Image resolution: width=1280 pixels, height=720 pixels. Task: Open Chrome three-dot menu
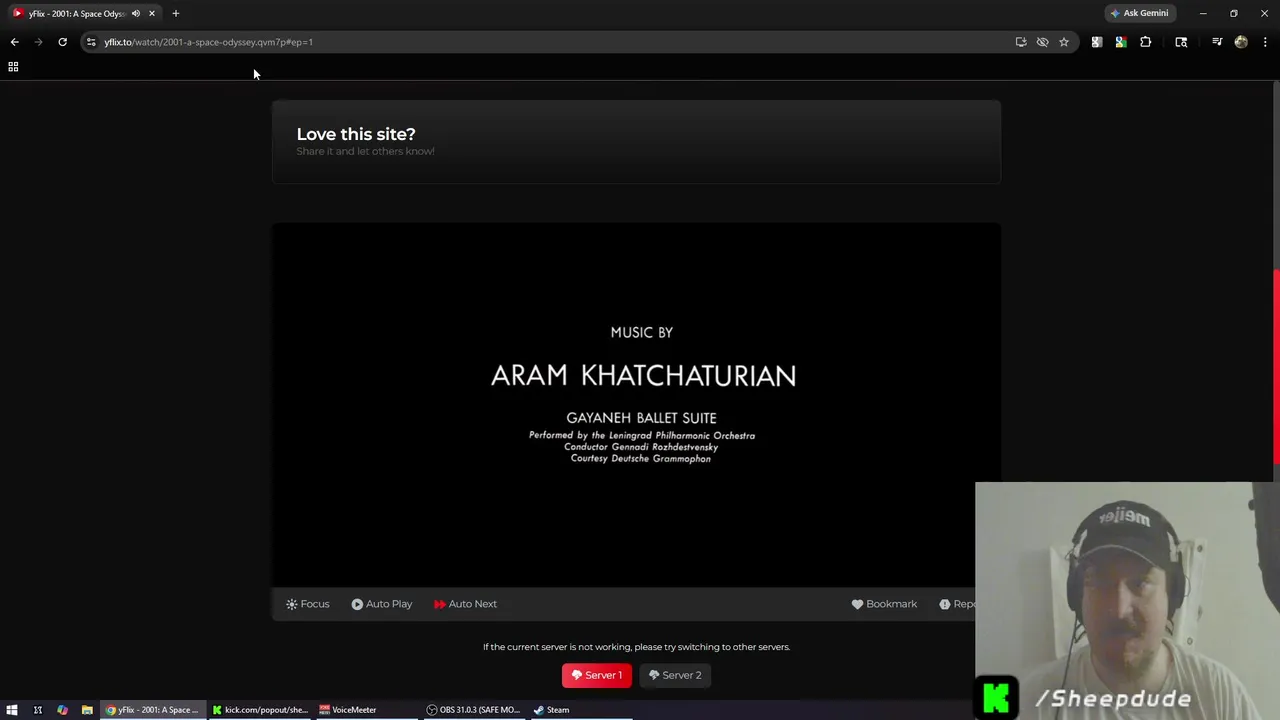point(1265,42)
